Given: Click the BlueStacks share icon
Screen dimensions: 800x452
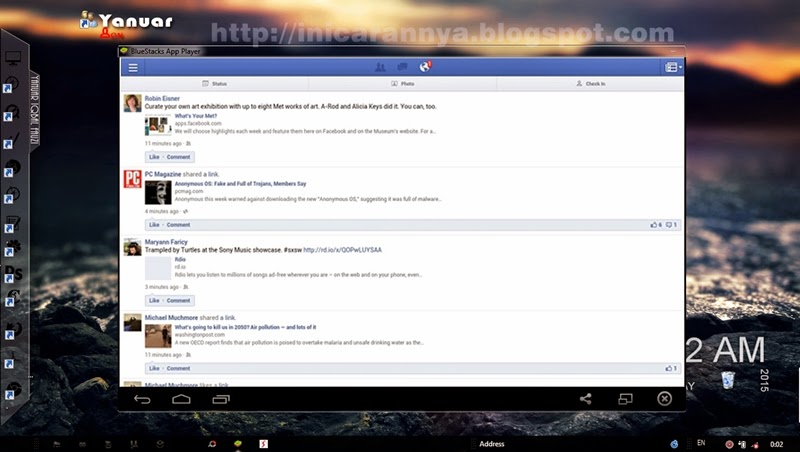Looking at the screenshot, I should point(586,399).
